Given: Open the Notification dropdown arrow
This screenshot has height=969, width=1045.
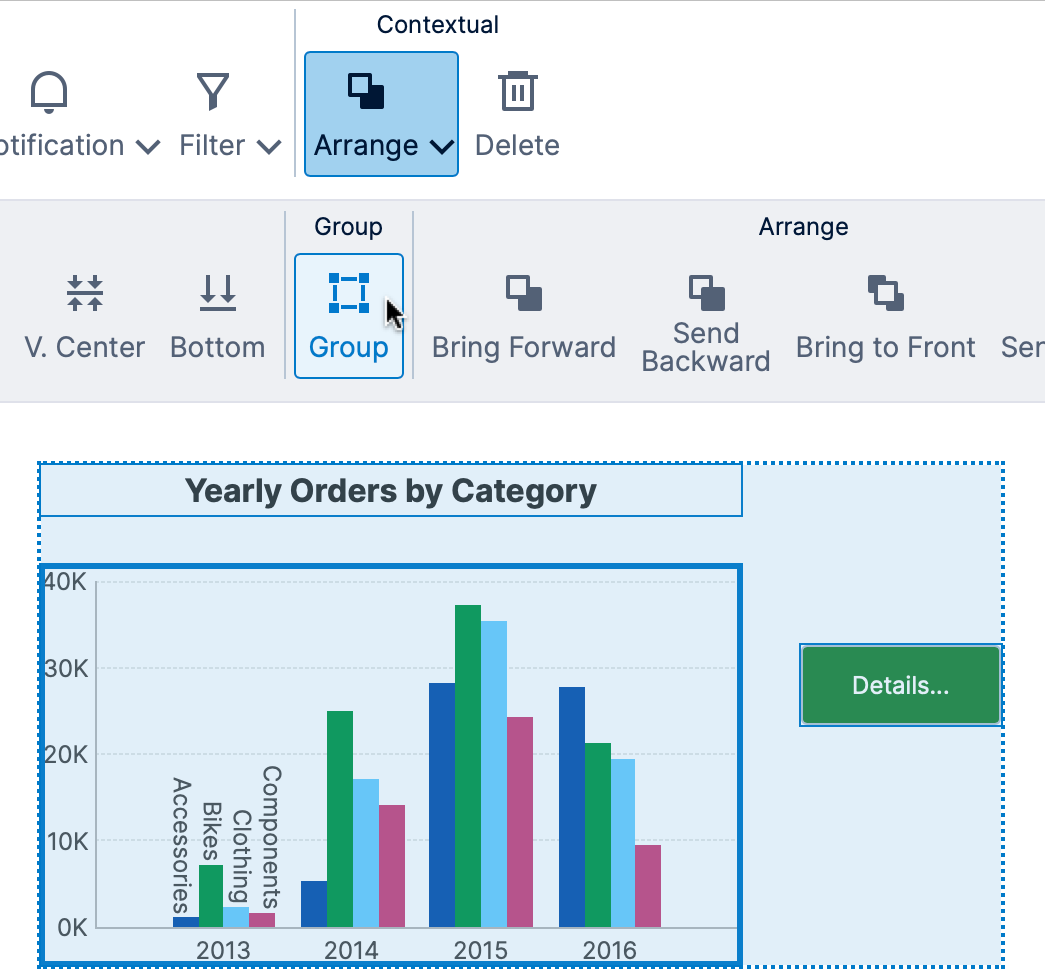Looking at the screenshot, I should click(x=147, y=147).
